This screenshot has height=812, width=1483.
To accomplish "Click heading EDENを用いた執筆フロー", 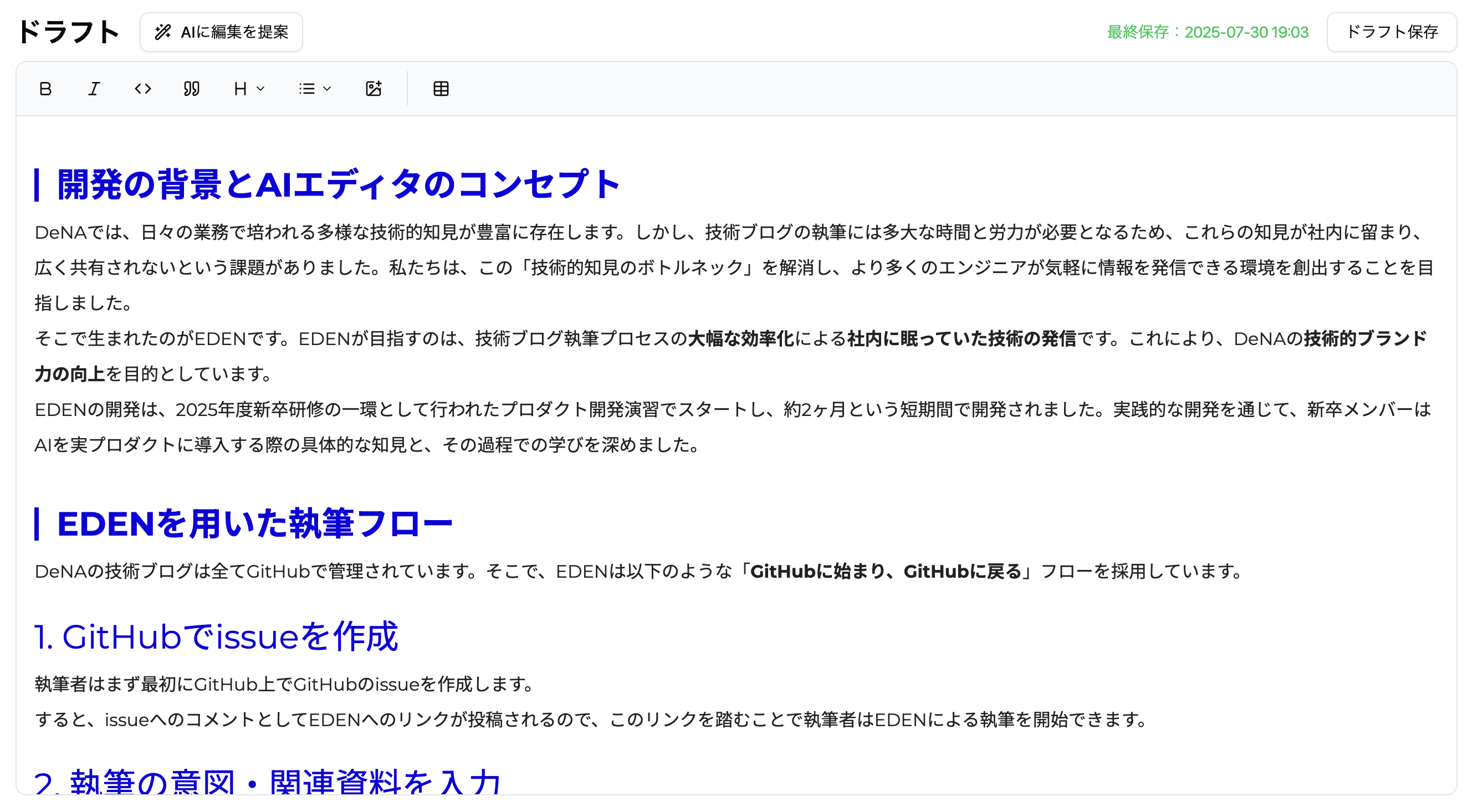I will [255, 523].
